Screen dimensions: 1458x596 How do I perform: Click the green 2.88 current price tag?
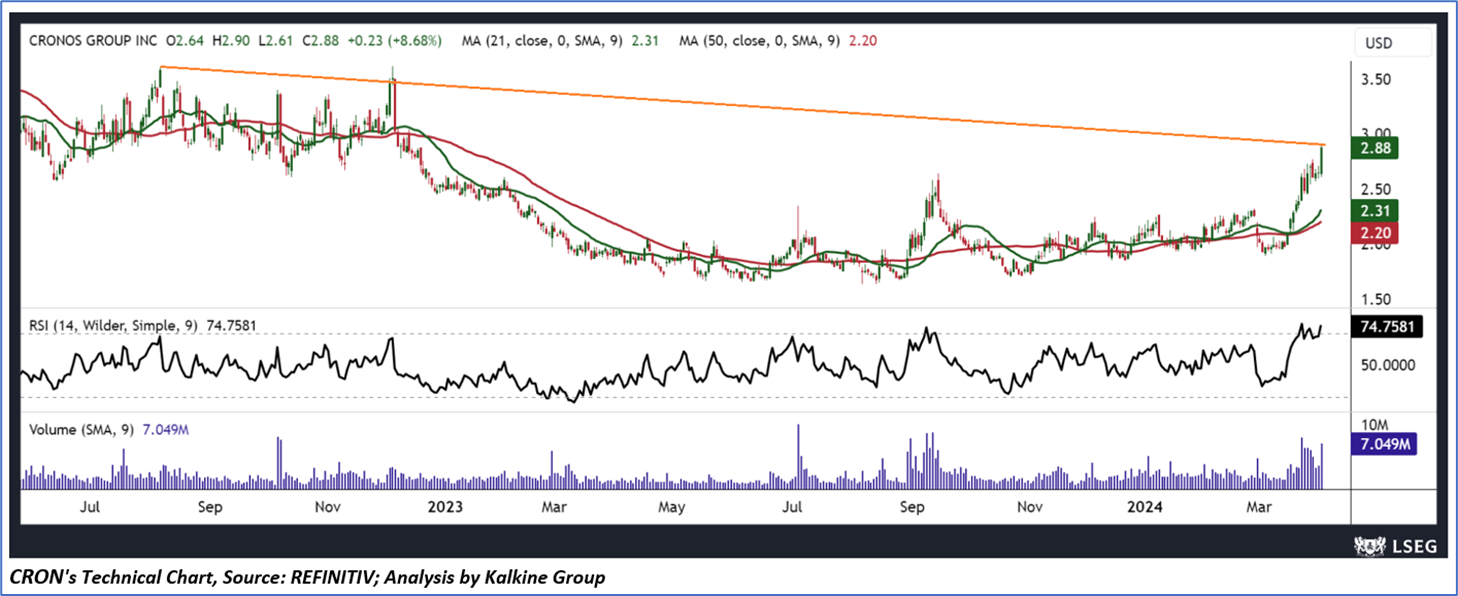pos(1373,148)
